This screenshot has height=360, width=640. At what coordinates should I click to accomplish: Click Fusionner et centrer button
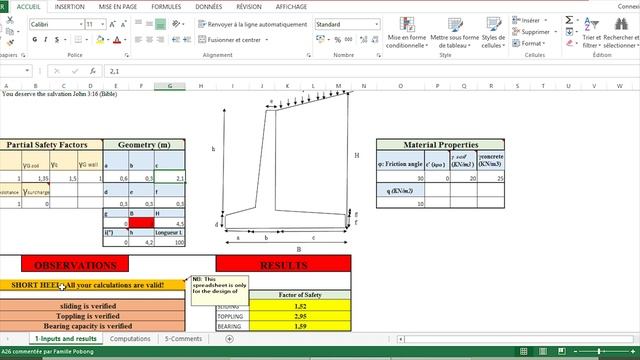pos(230,40)
